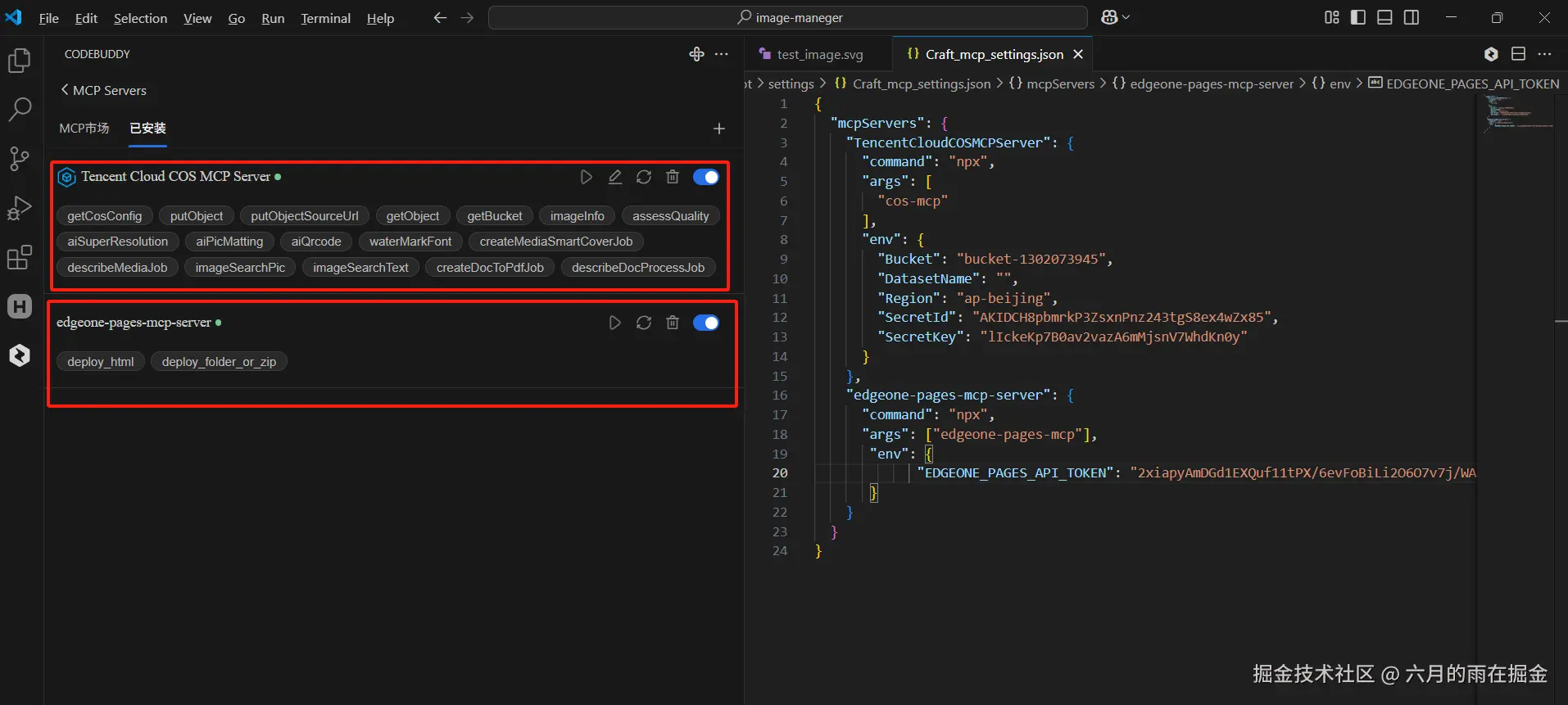Open the Terminal menu

[325, 18]
